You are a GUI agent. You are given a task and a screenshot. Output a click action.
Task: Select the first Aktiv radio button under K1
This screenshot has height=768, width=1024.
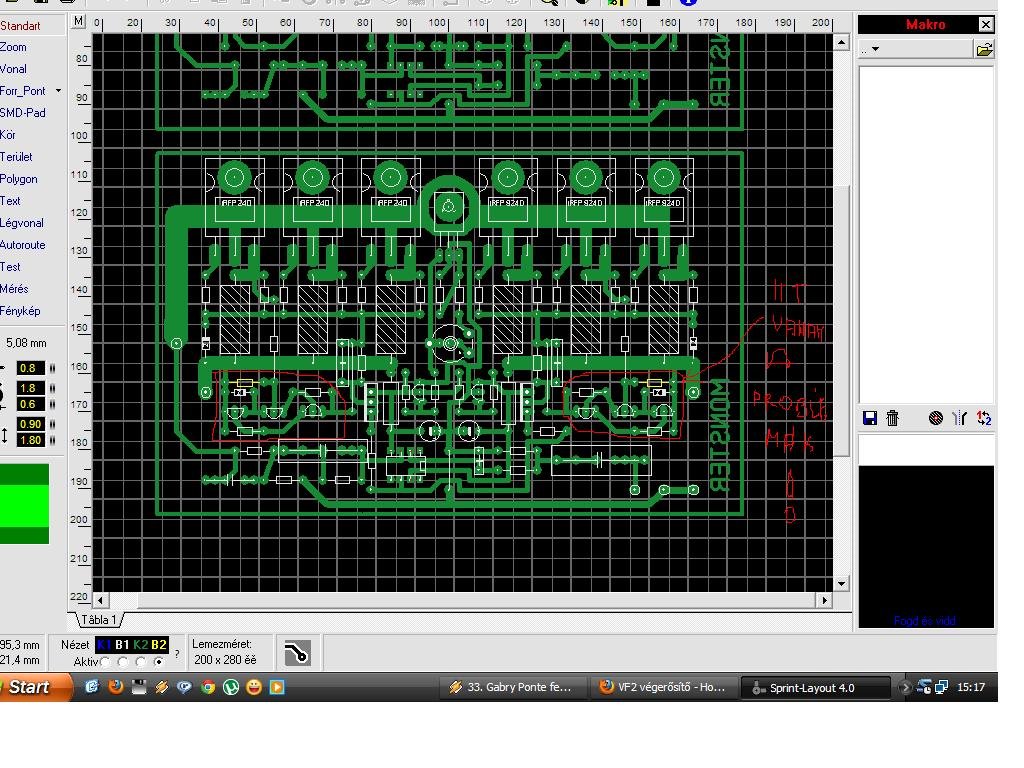coord(105,662)
